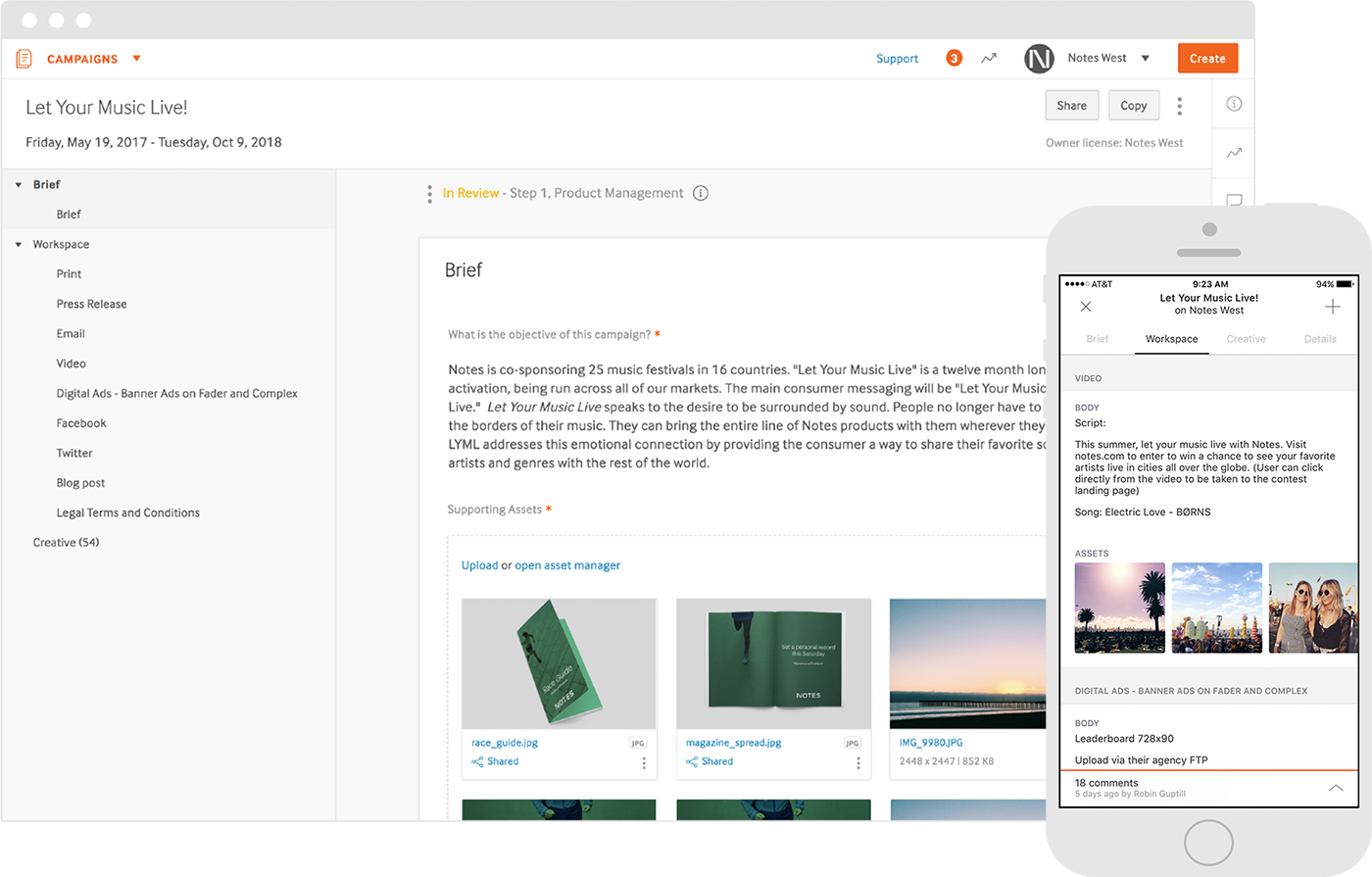
Task: Click the share icon under race_guide.jpg
Action: click(477, 761)
